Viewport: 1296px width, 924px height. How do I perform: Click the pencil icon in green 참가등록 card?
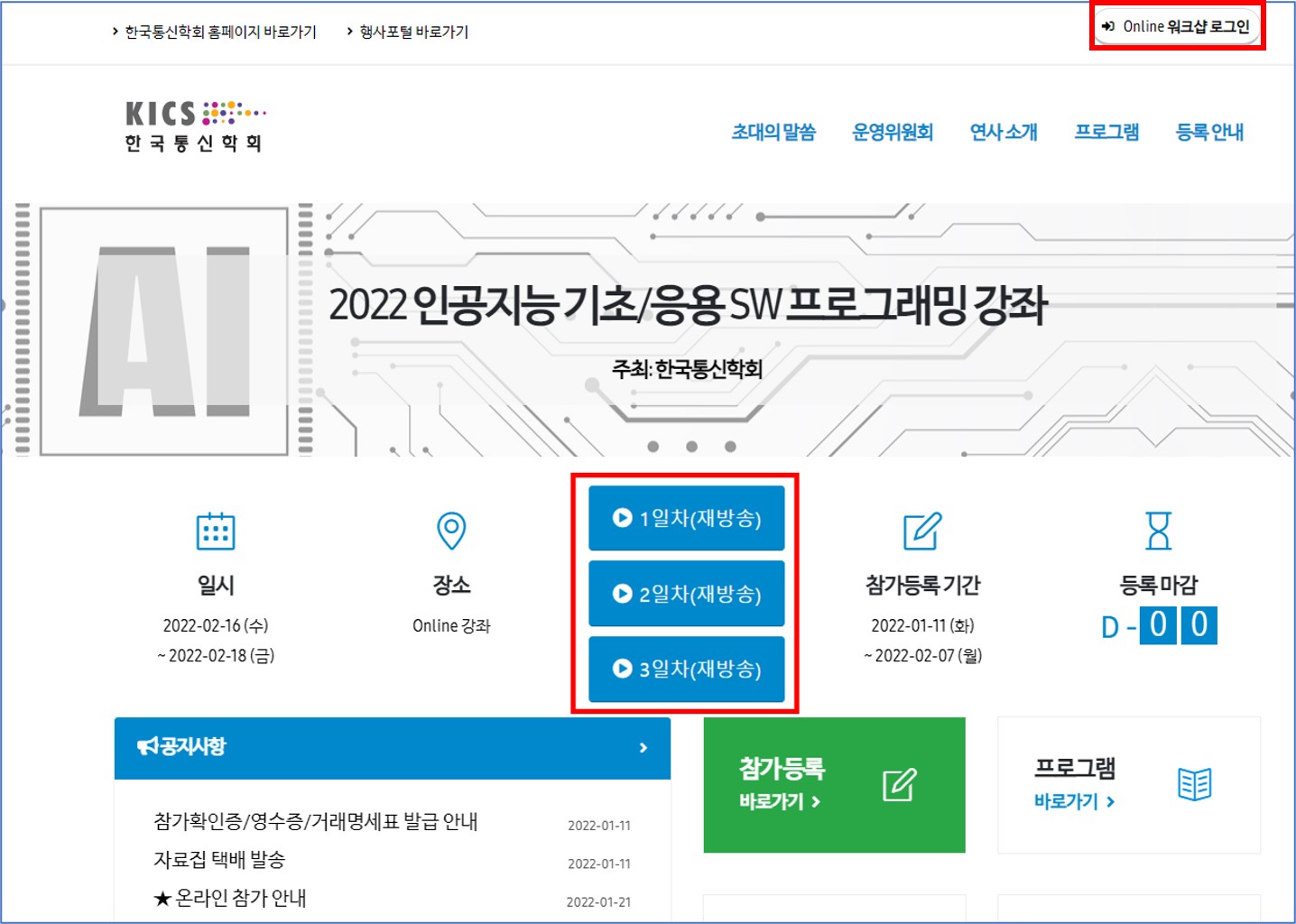pyautogui.click(x=899, y=784)
